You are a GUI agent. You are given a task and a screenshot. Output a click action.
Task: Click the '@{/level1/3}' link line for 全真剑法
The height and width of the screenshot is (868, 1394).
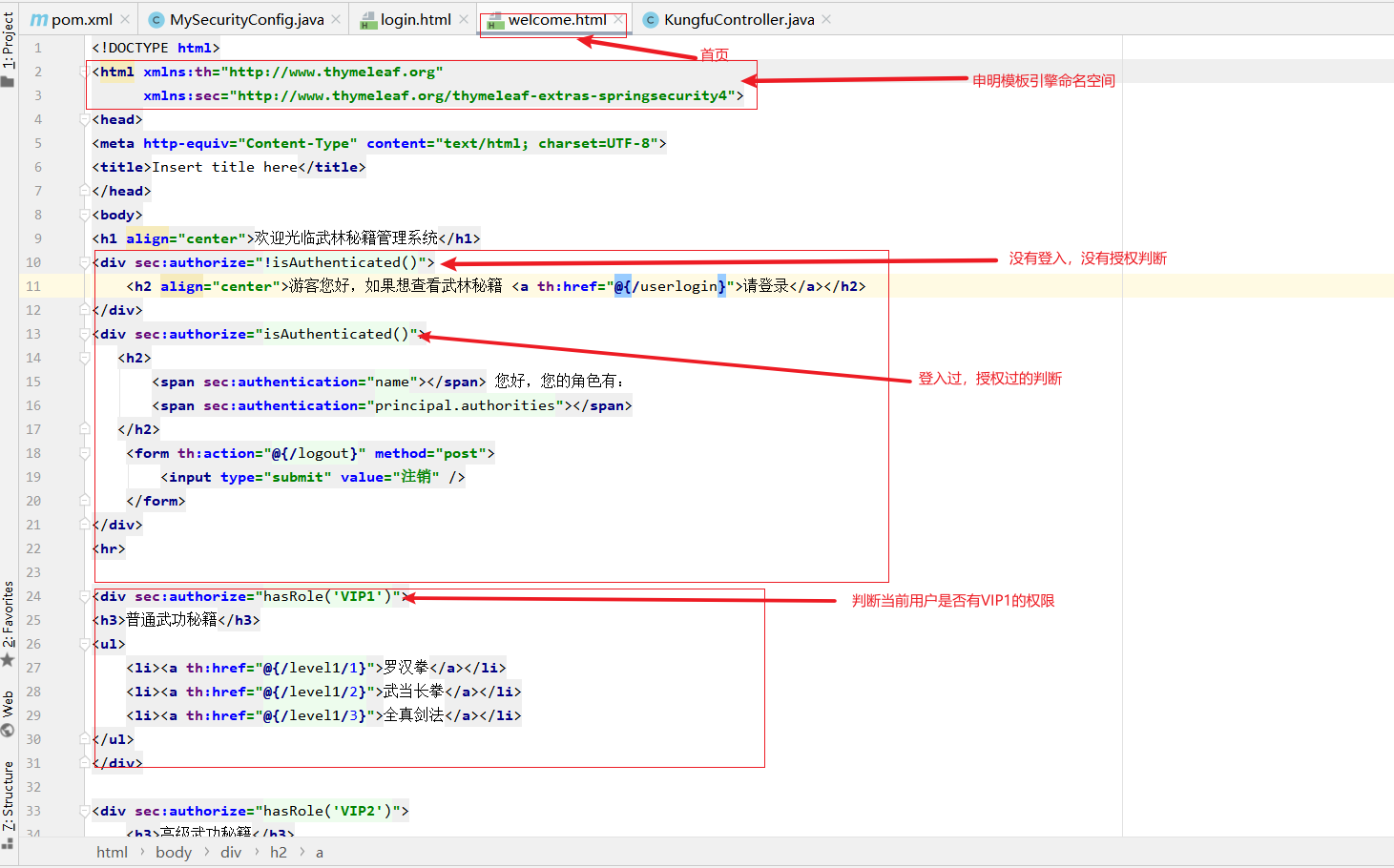click(x=323, y=715)
